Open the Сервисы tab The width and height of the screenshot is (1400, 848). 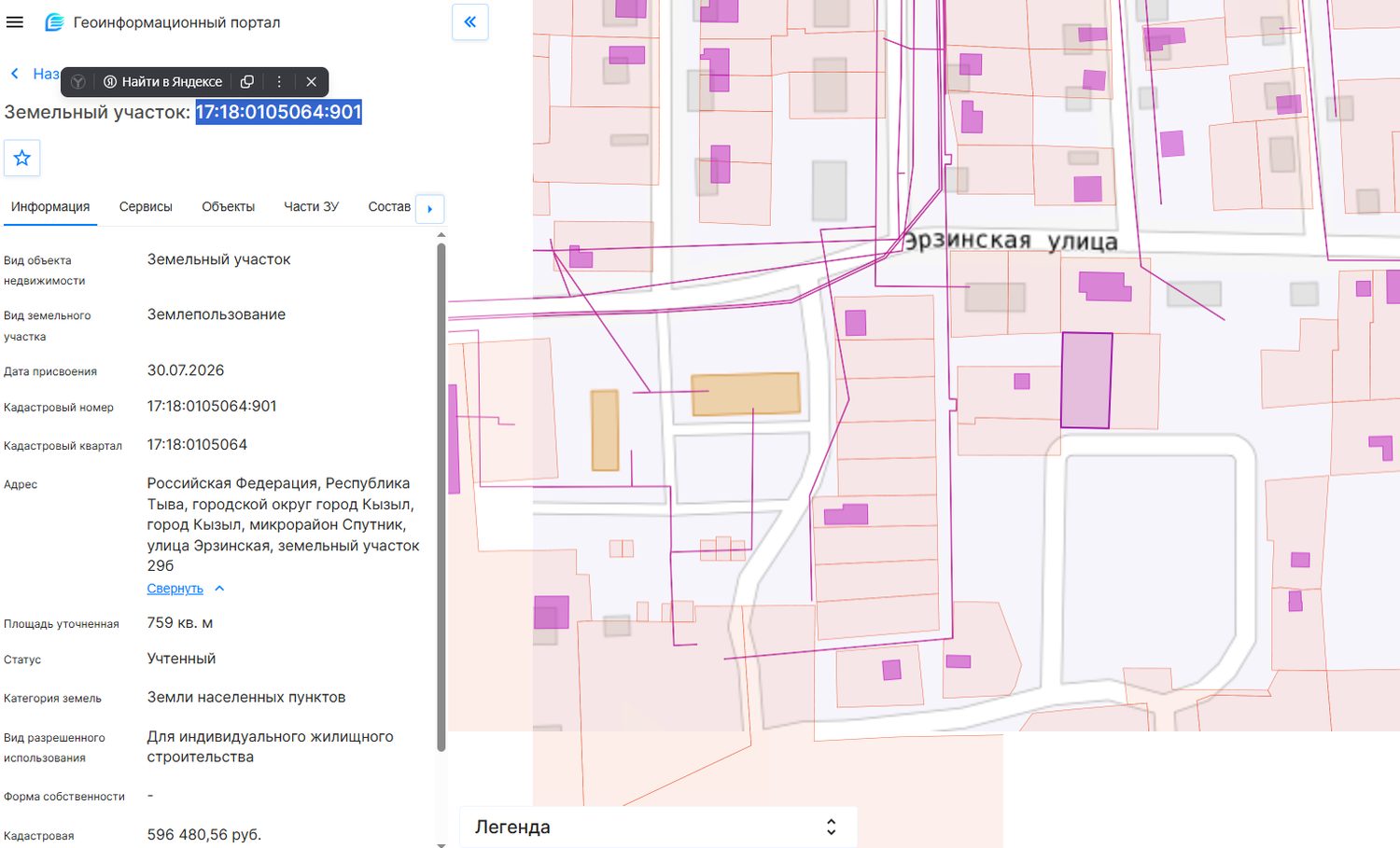[x=146, y=207]
